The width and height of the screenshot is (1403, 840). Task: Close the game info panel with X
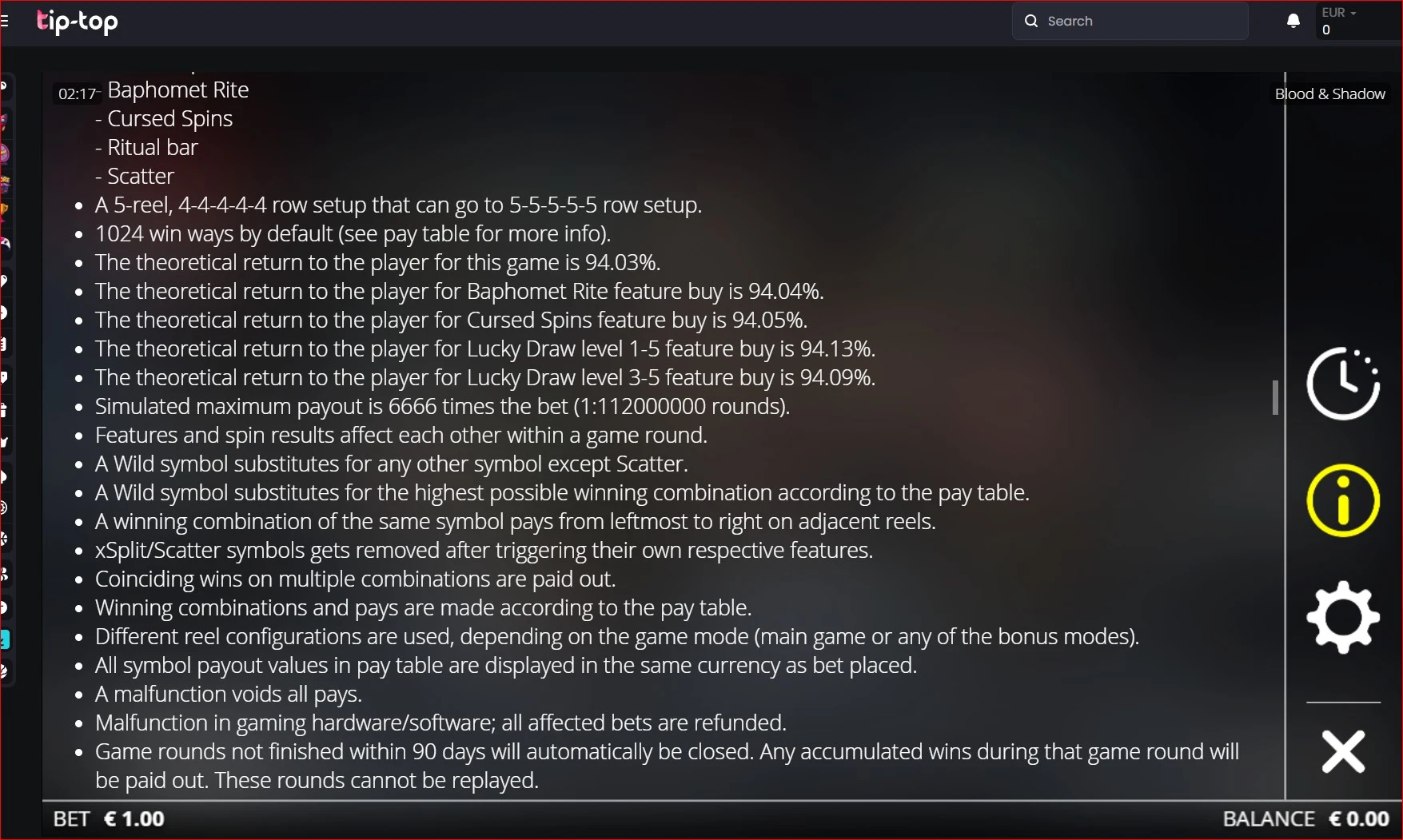click(x=1343, y=751)
